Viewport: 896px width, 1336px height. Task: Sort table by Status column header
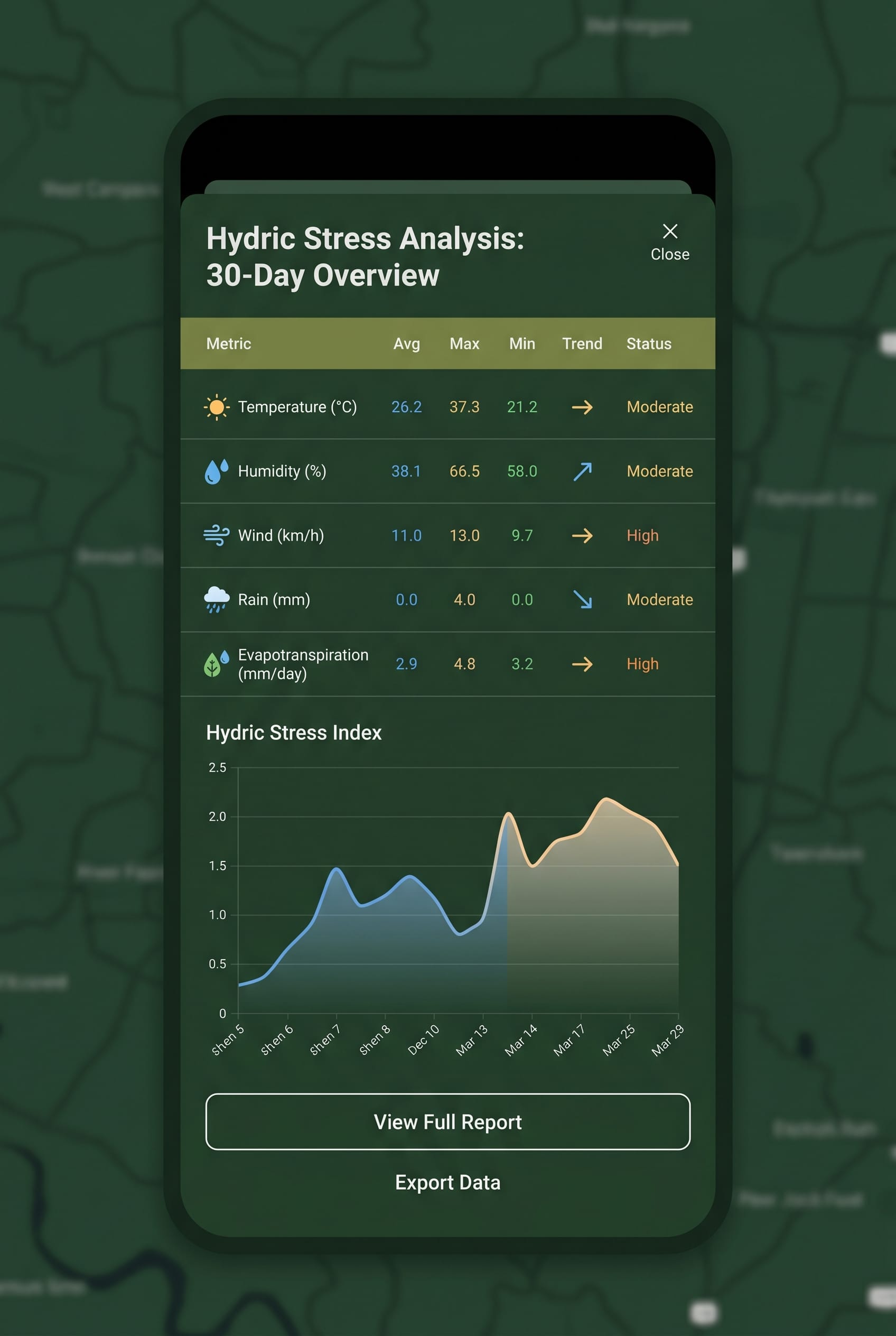click(649, 344)
